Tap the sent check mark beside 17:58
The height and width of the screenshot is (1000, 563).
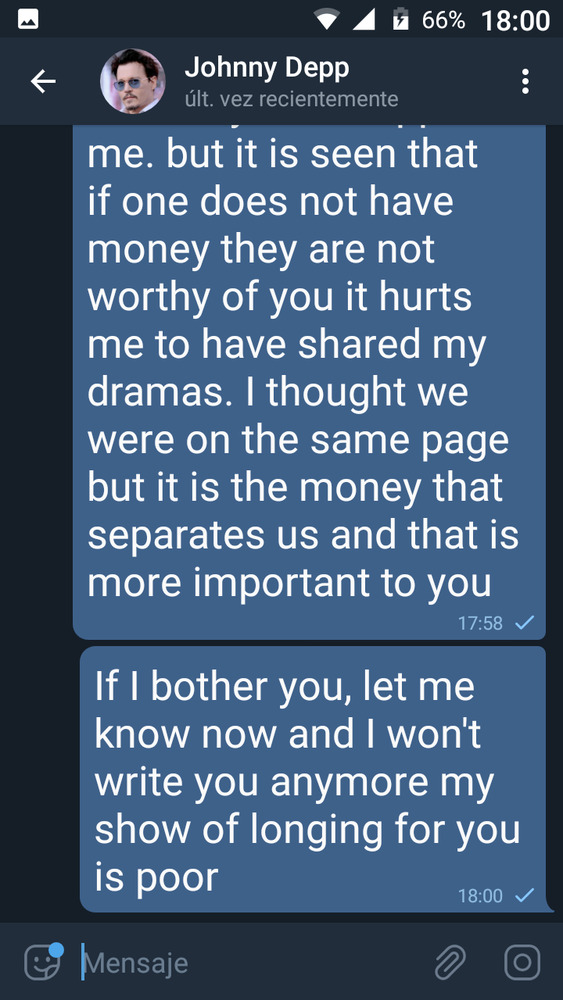pyautogui.click(x=525, y=622)
